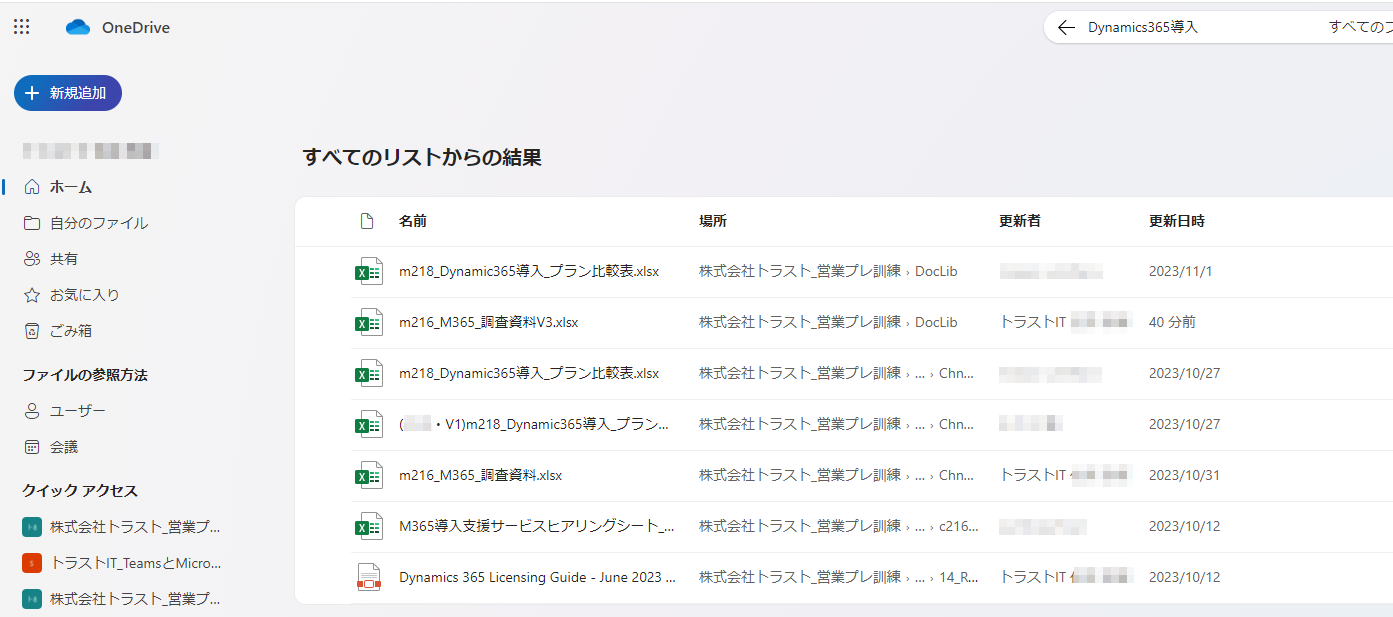Go to ホーム in sidebar
1393x617 pixels.
coord(70,187)
